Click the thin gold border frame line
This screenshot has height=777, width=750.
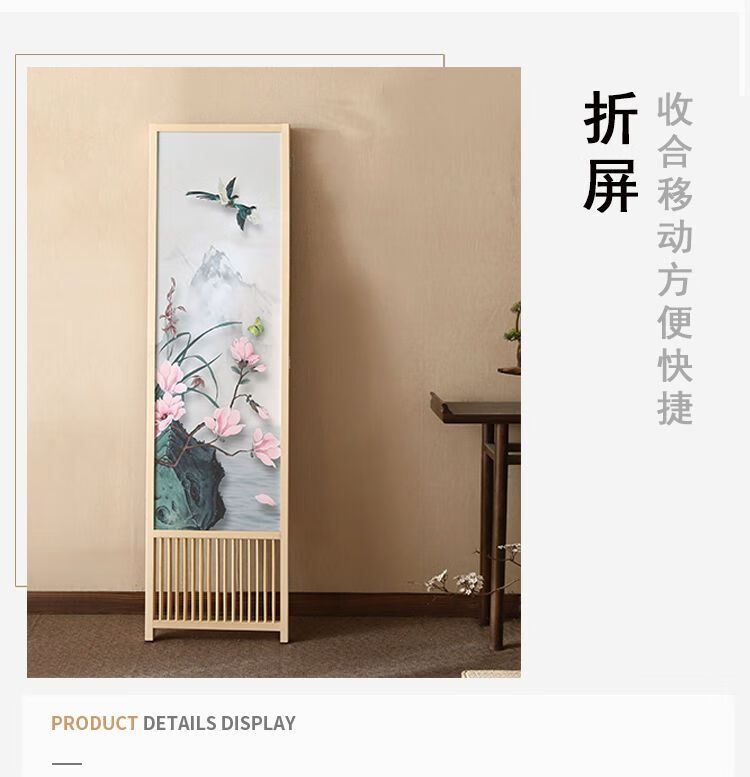[229, 55]
